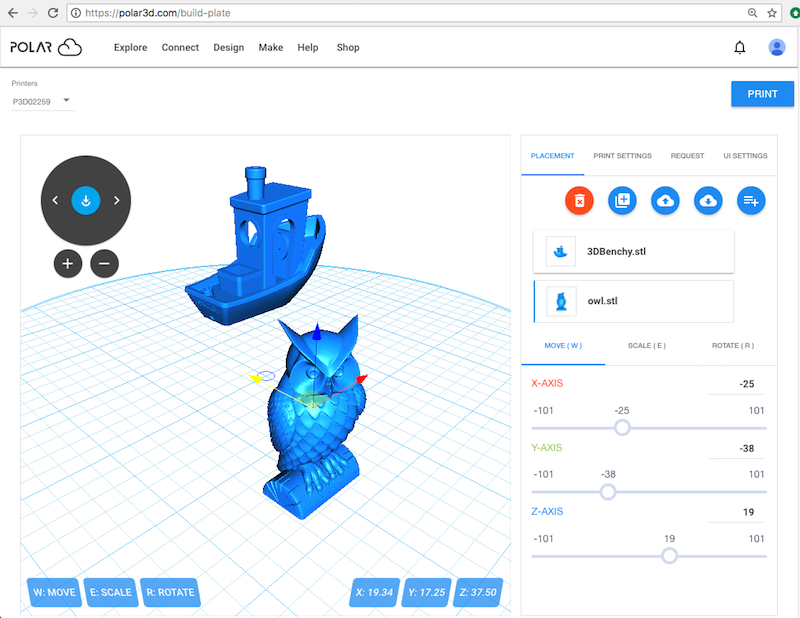Reload the page in the browser

coord(53,13)
